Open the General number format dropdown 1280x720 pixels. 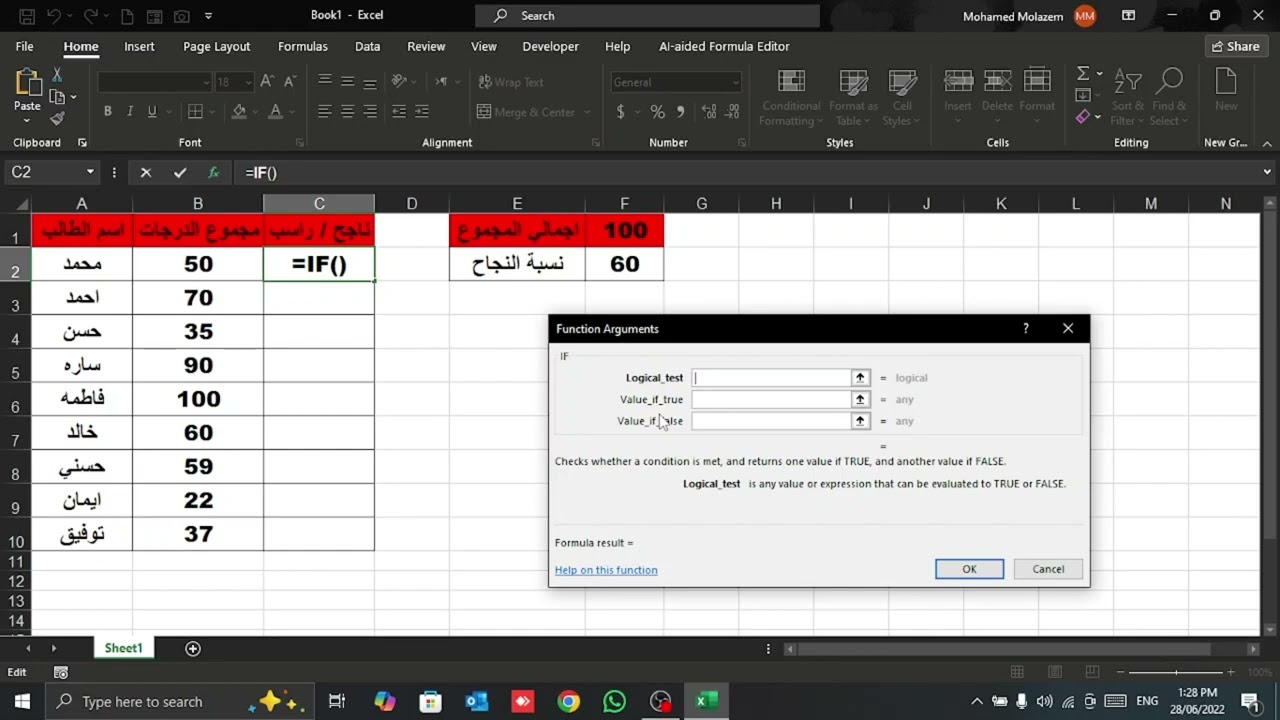735,82
